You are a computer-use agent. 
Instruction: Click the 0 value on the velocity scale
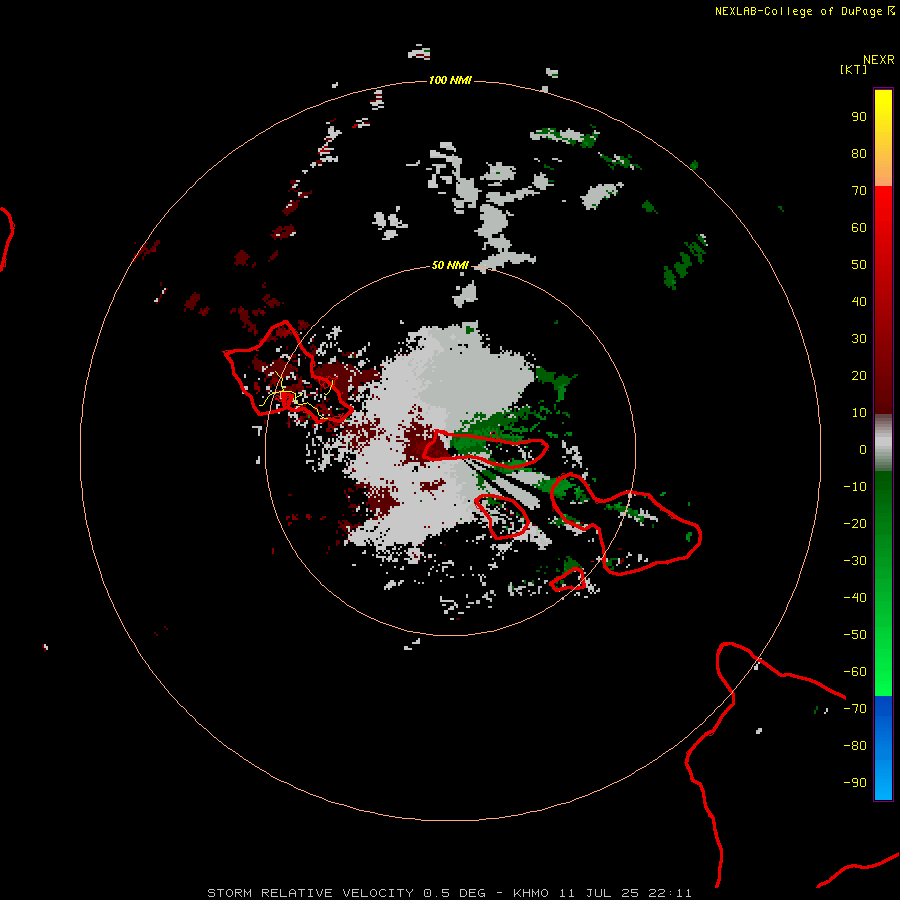point(863,450)
